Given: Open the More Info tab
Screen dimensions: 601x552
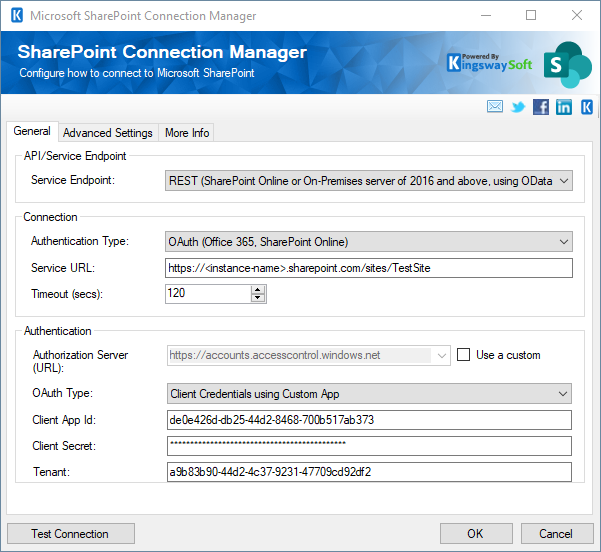Looking at the screenshot, I should 187,133.
